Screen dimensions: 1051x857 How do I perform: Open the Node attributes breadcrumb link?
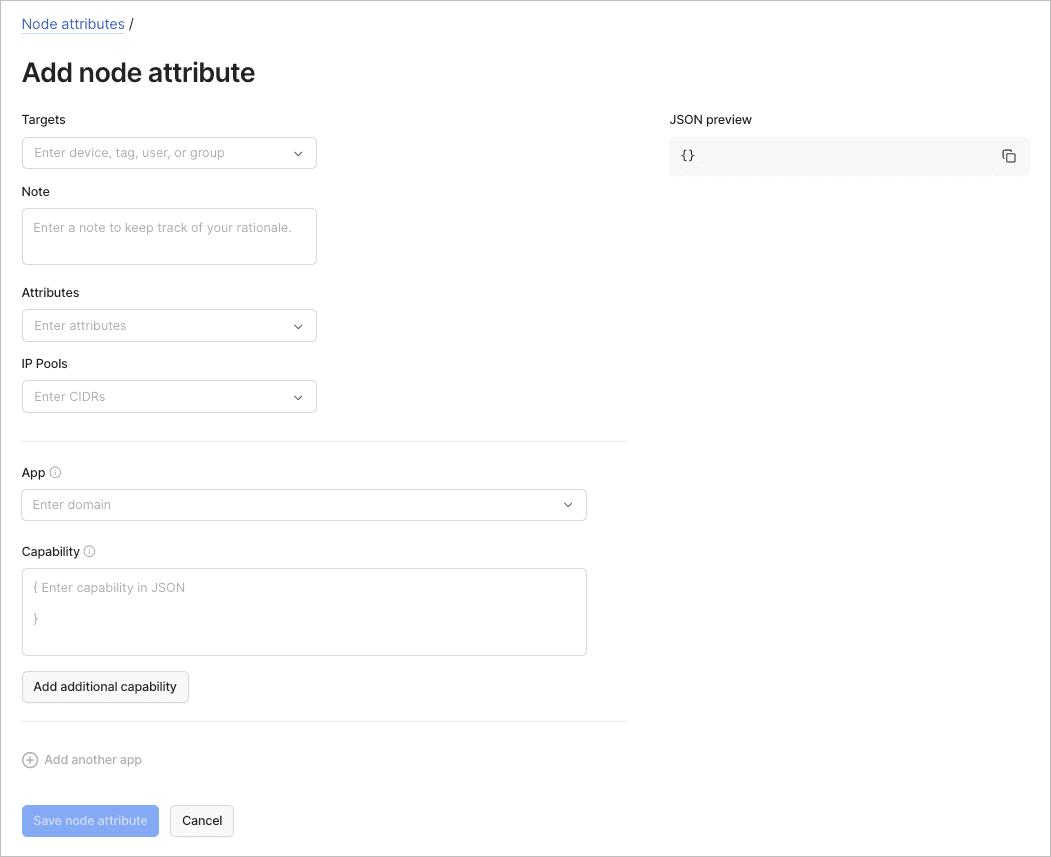click(73, 23)
